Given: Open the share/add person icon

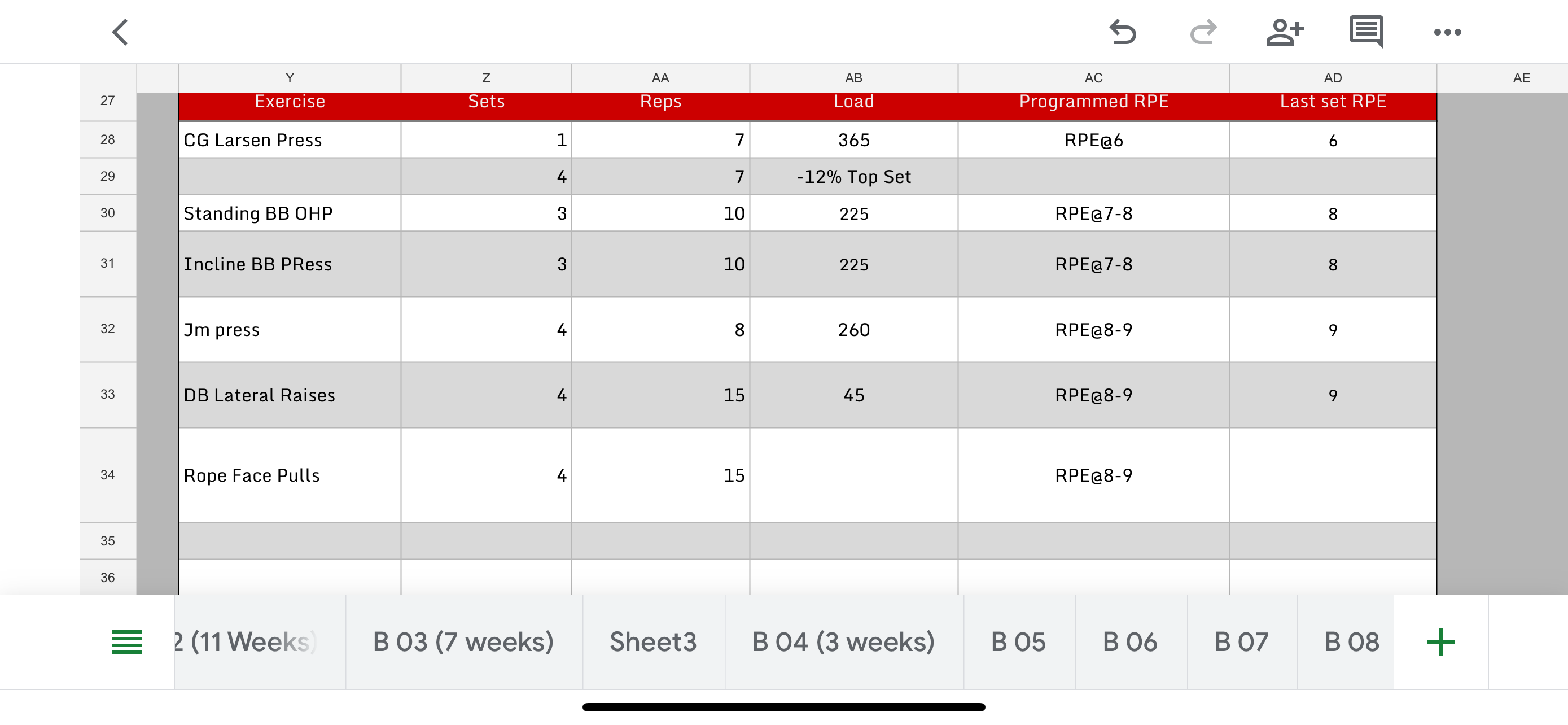Looking at the screenshot, I should pos(1284,32).
